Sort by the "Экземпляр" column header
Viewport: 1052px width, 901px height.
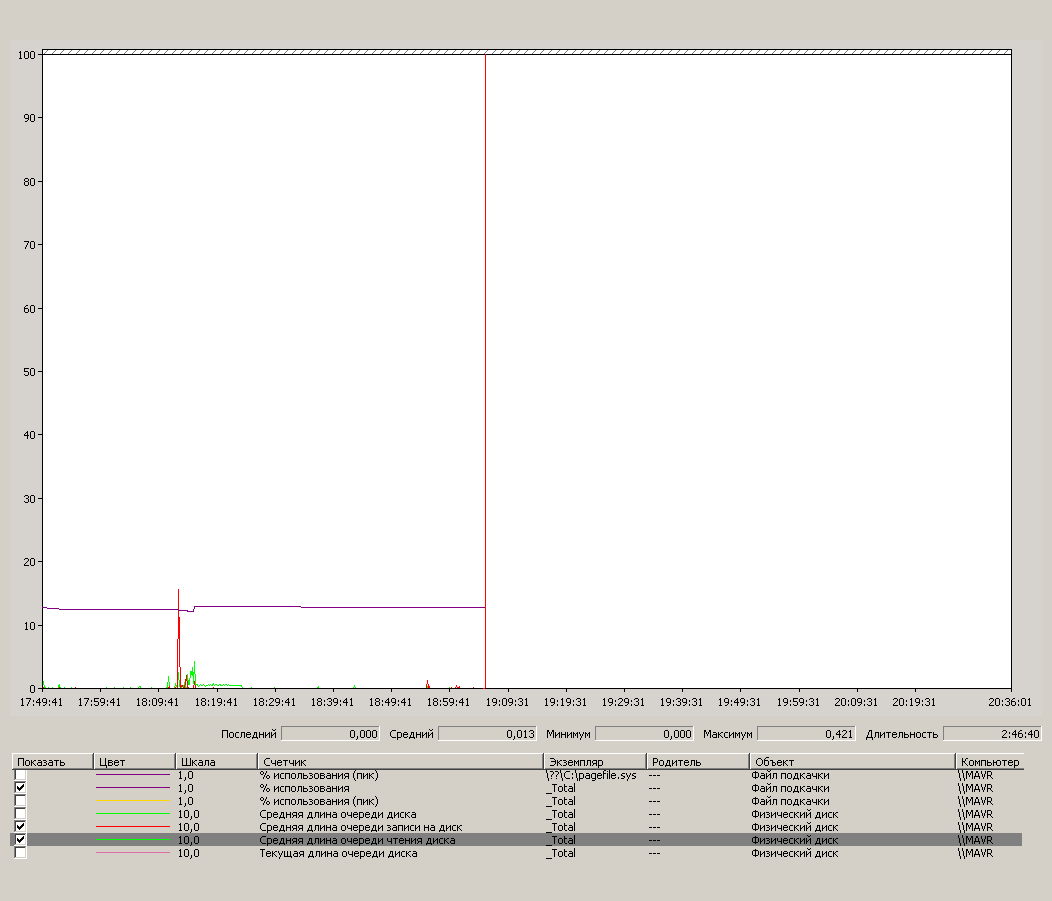(x=594, y=762)
